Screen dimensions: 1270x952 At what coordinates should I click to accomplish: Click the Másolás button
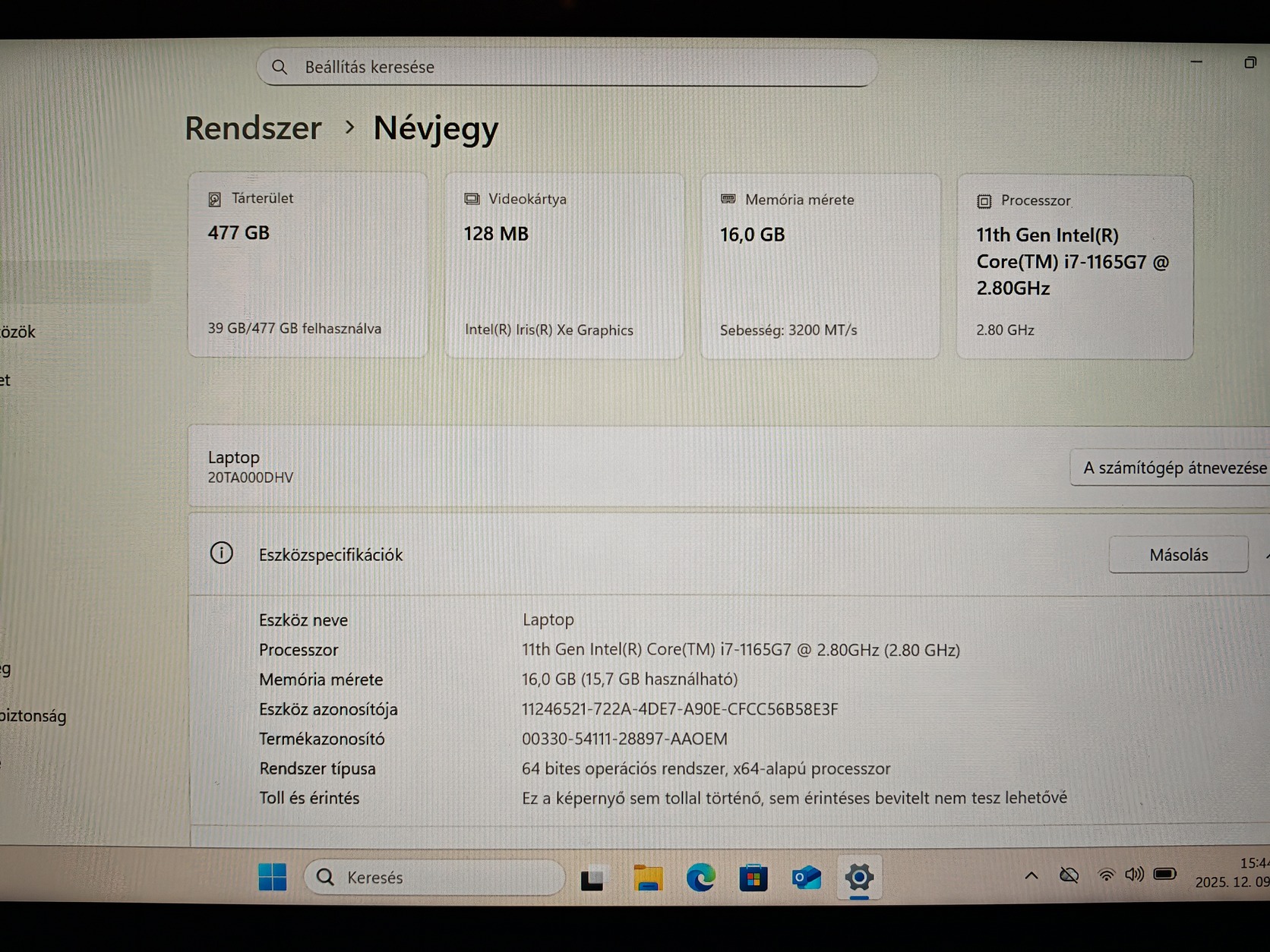(1178, 555)
